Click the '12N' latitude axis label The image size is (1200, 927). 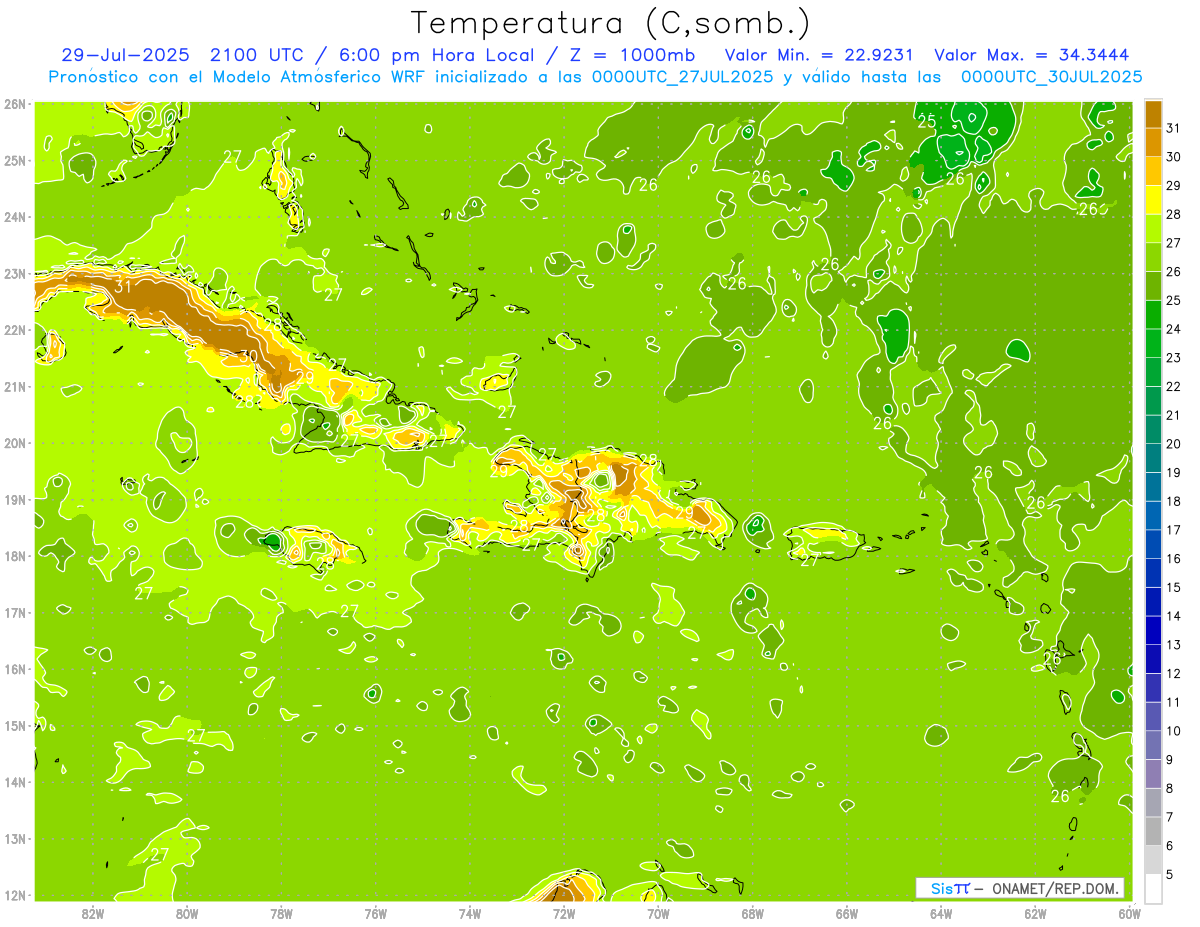[x=15, y=895]
